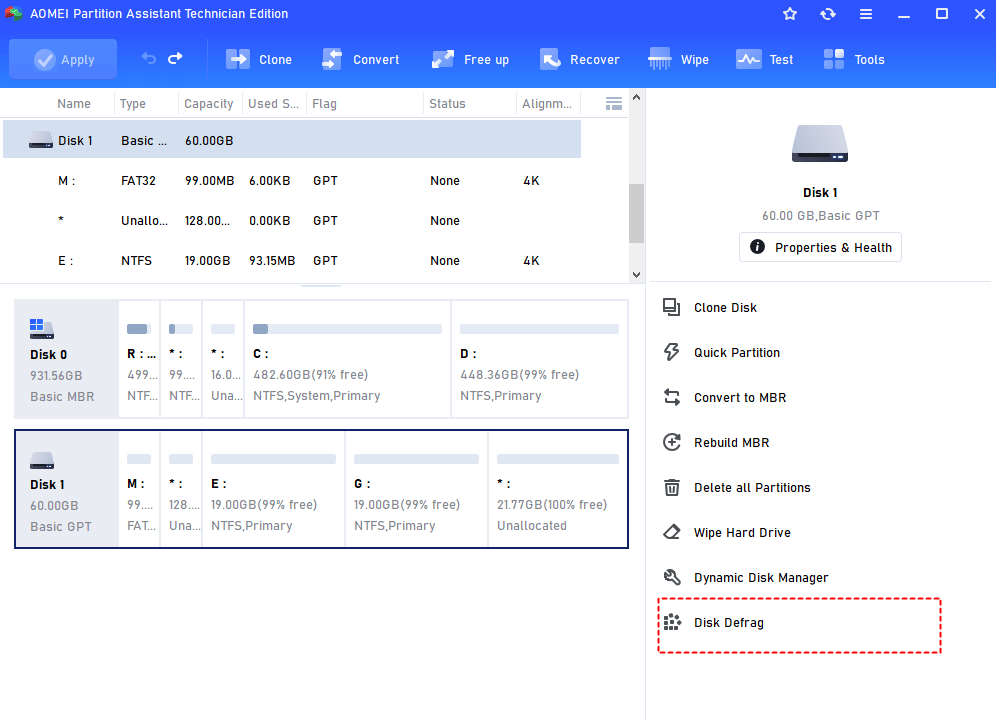
Task: Click the partition list scrollbar thumb
Action: 636,213
